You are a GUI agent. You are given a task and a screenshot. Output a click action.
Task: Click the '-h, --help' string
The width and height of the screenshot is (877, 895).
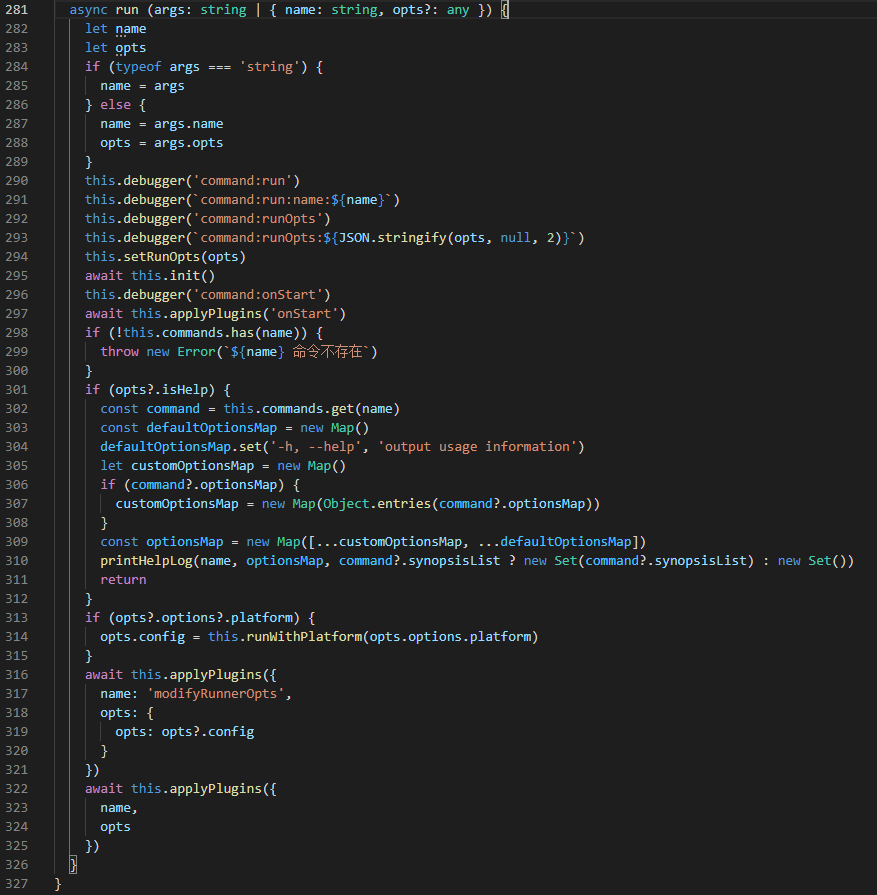click(x=315, y=446)
